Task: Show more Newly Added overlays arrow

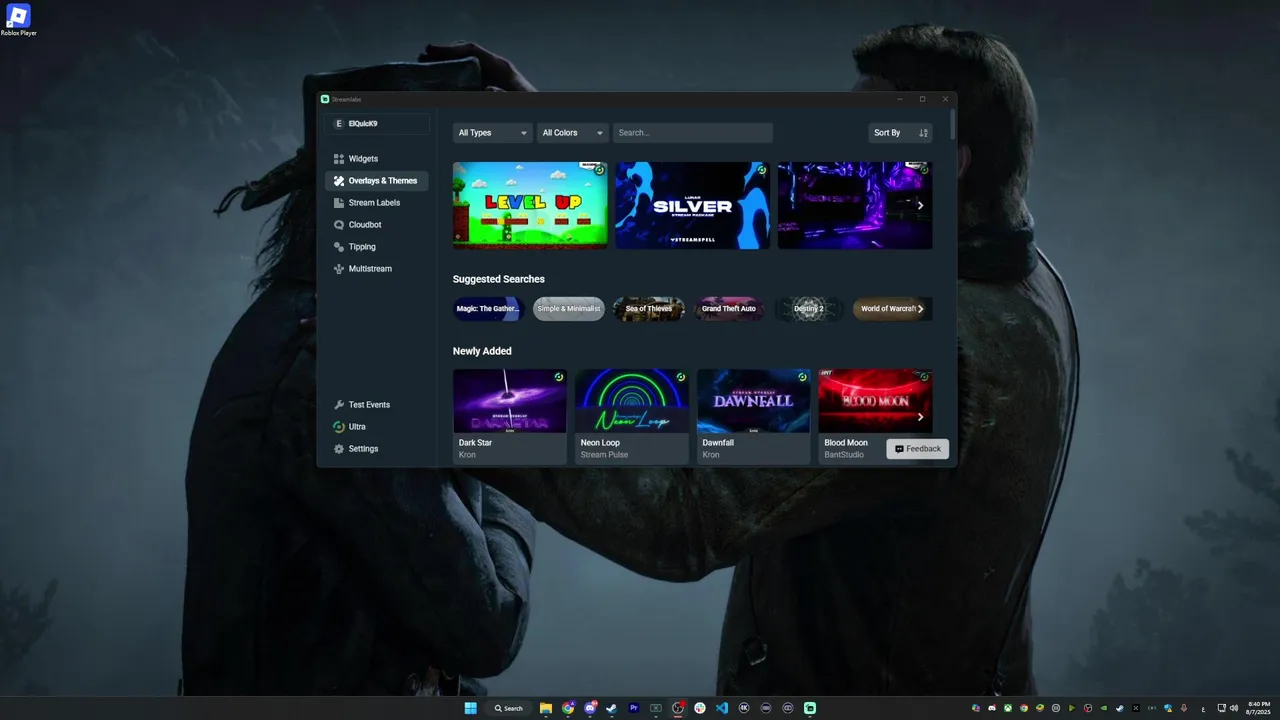Action: [920, 417]
